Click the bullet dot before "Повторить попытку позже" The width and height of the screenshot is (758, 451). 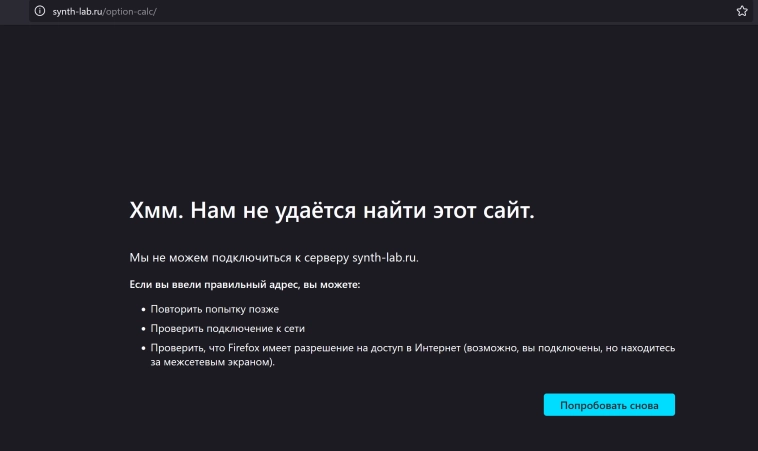(143, 311)
